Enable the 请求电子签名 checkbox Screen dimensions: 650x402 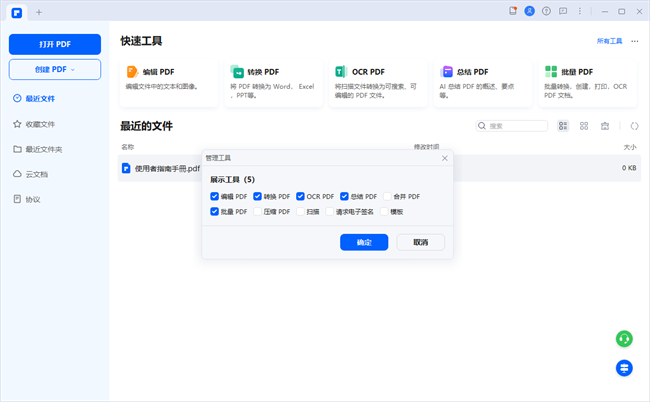(x=330, y=211)
